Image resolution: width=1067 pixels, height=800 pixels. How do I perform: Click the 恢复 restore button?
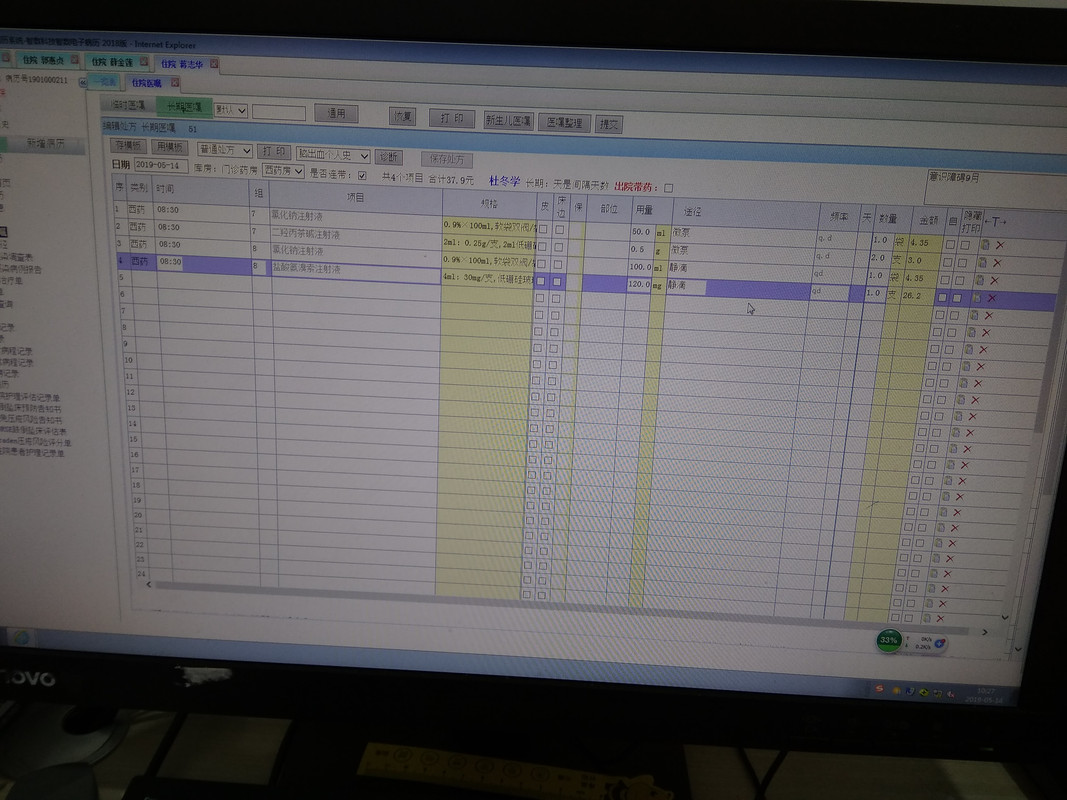[403, 116]
